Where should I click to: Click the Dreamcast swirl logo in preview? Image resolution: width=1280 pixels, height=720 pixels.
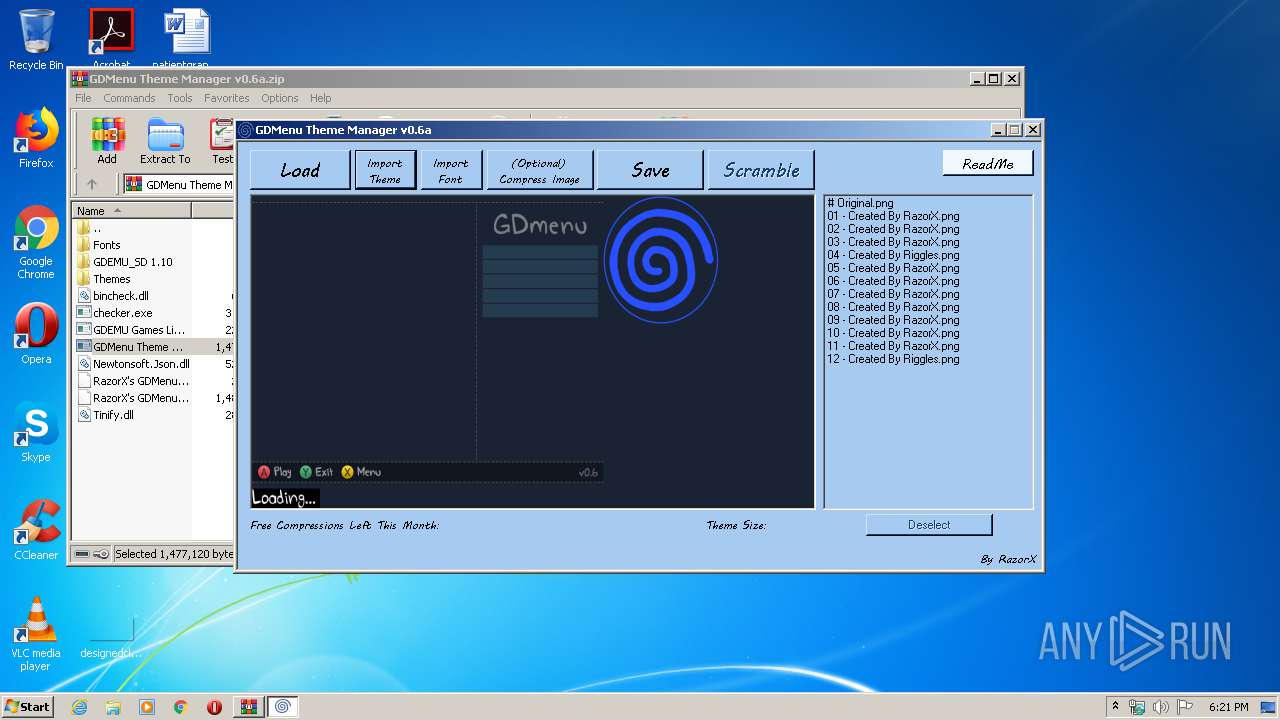click(x=660, y=260)
